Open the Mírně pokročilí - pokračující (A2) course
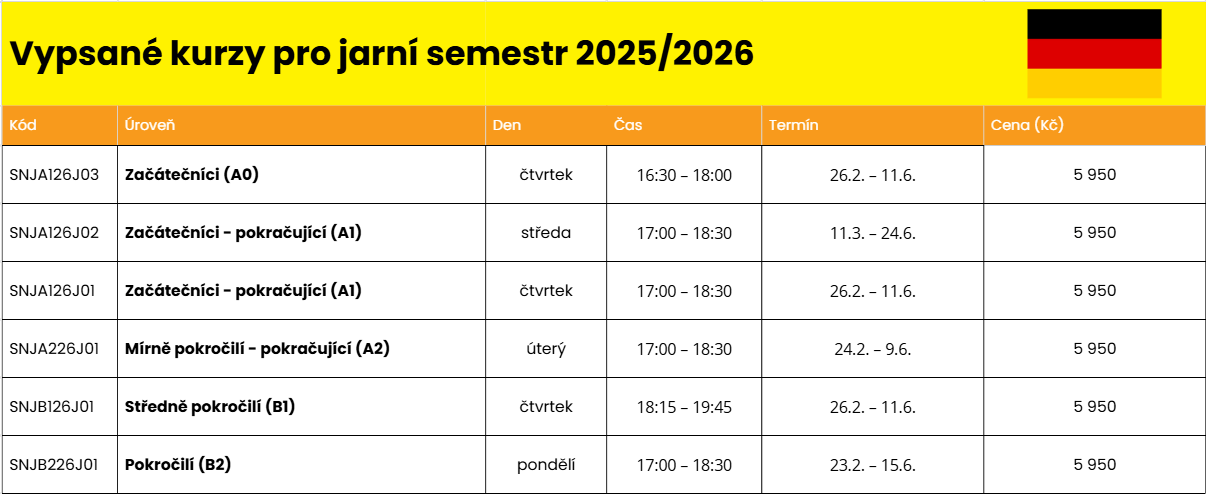Viewport: 1206px width, 494px height. (257, 349)
